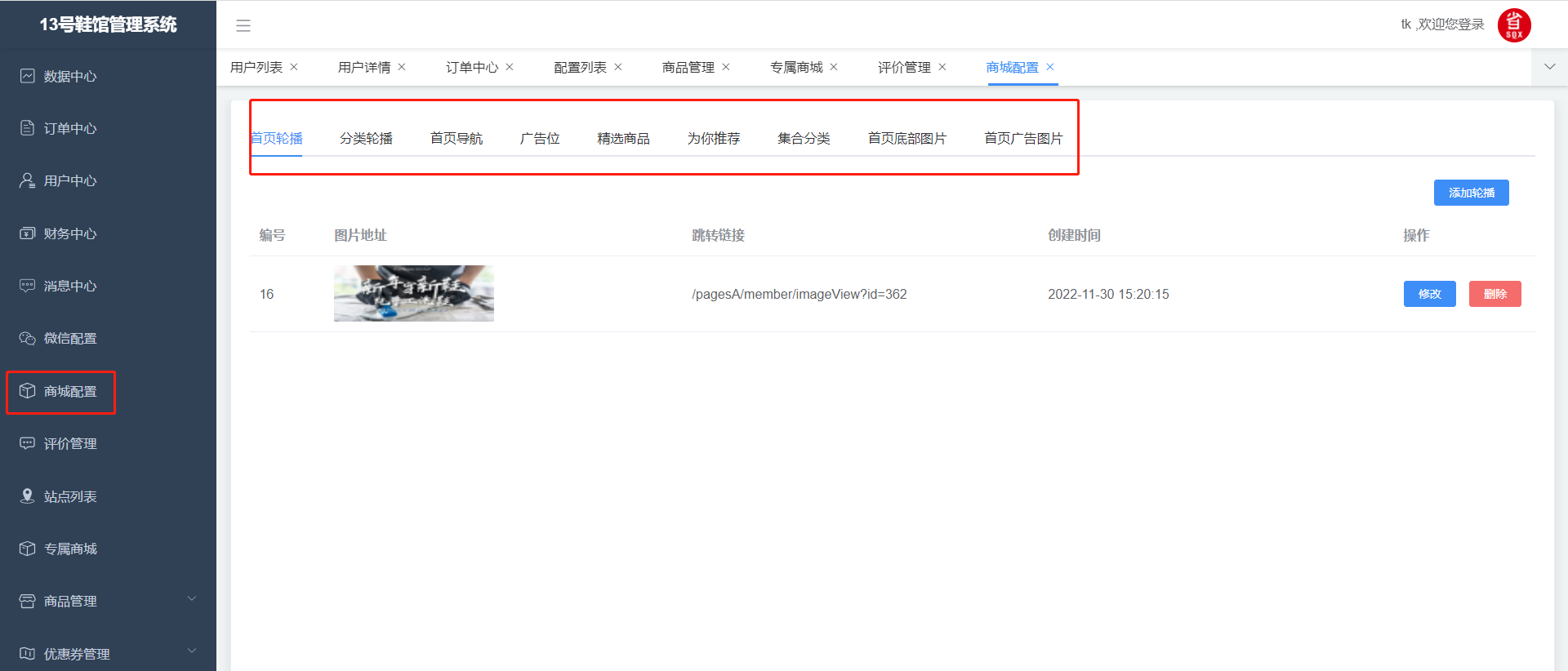Open the tabs dropdown chevron at right
The width and height of the screenshot is (1568, 671).
point(1549,67)
